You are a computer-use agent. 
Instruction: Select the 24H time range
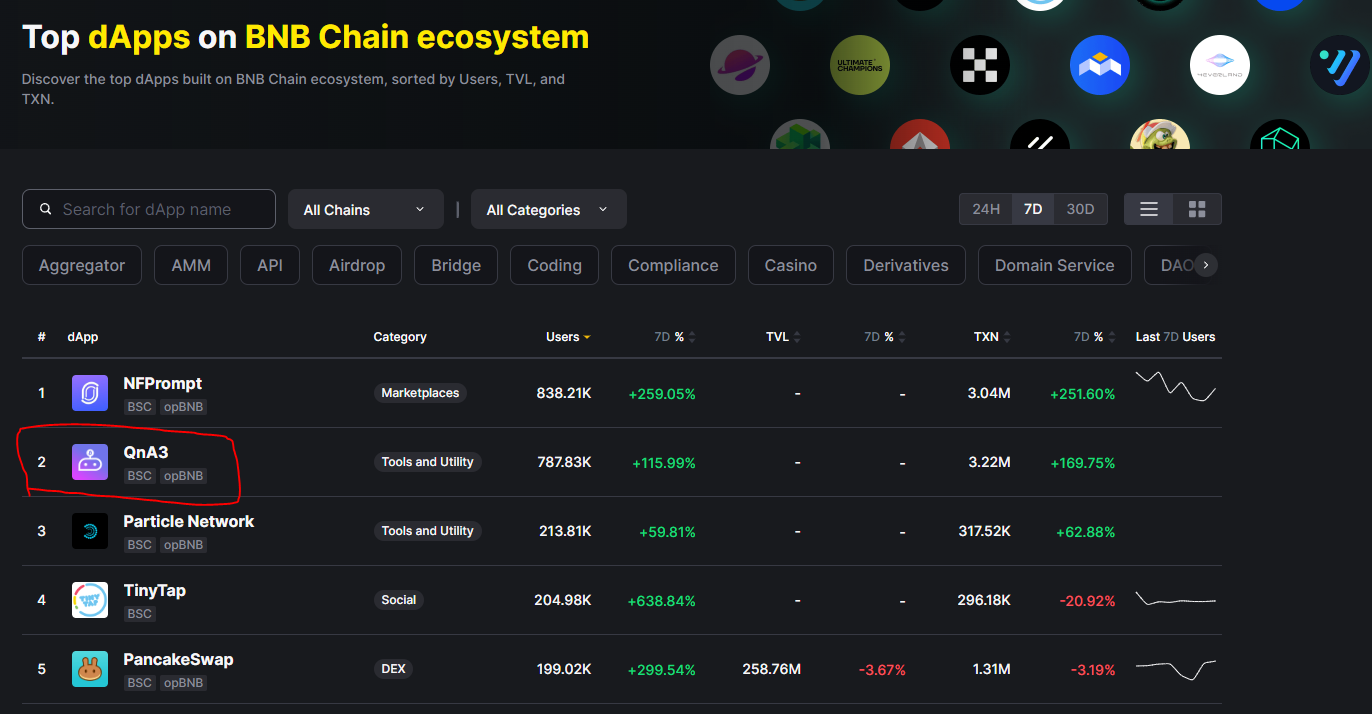coord(985,209)
